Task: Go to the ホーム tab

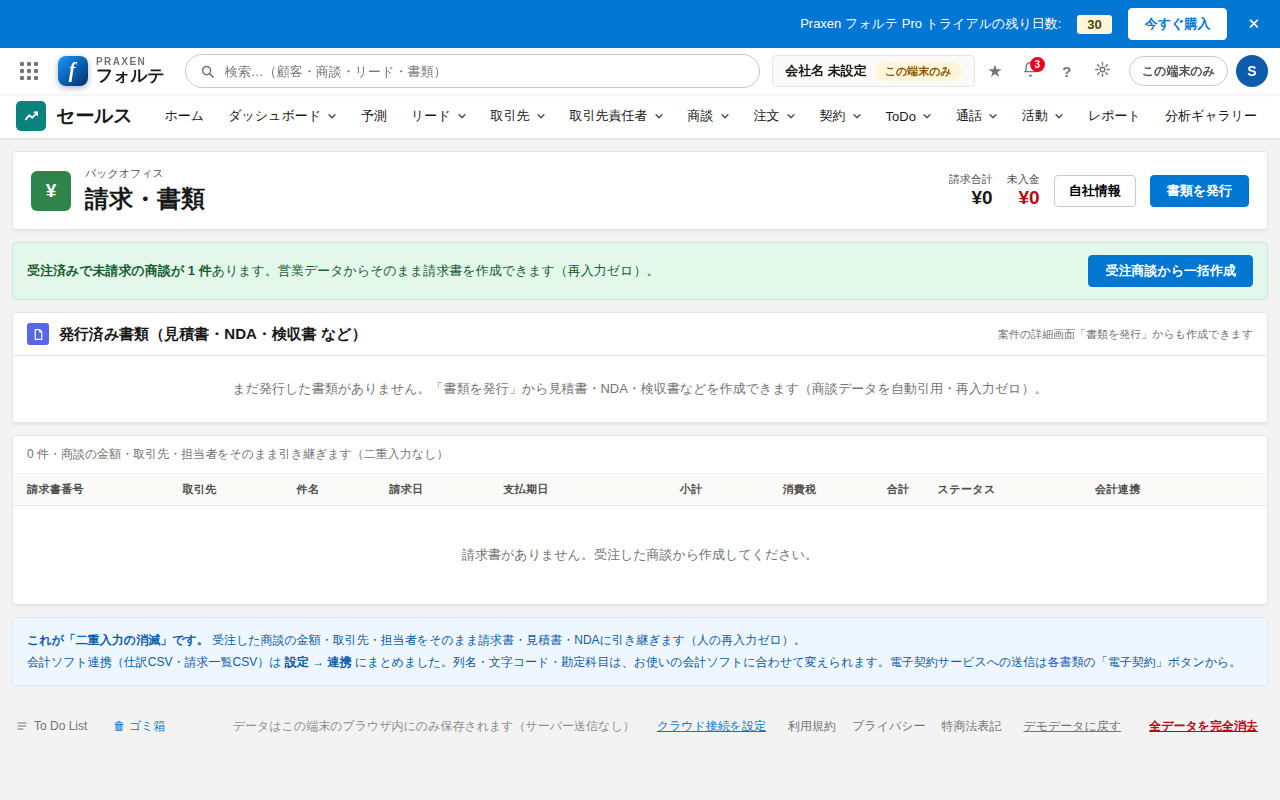Action: tap(184, 116)
